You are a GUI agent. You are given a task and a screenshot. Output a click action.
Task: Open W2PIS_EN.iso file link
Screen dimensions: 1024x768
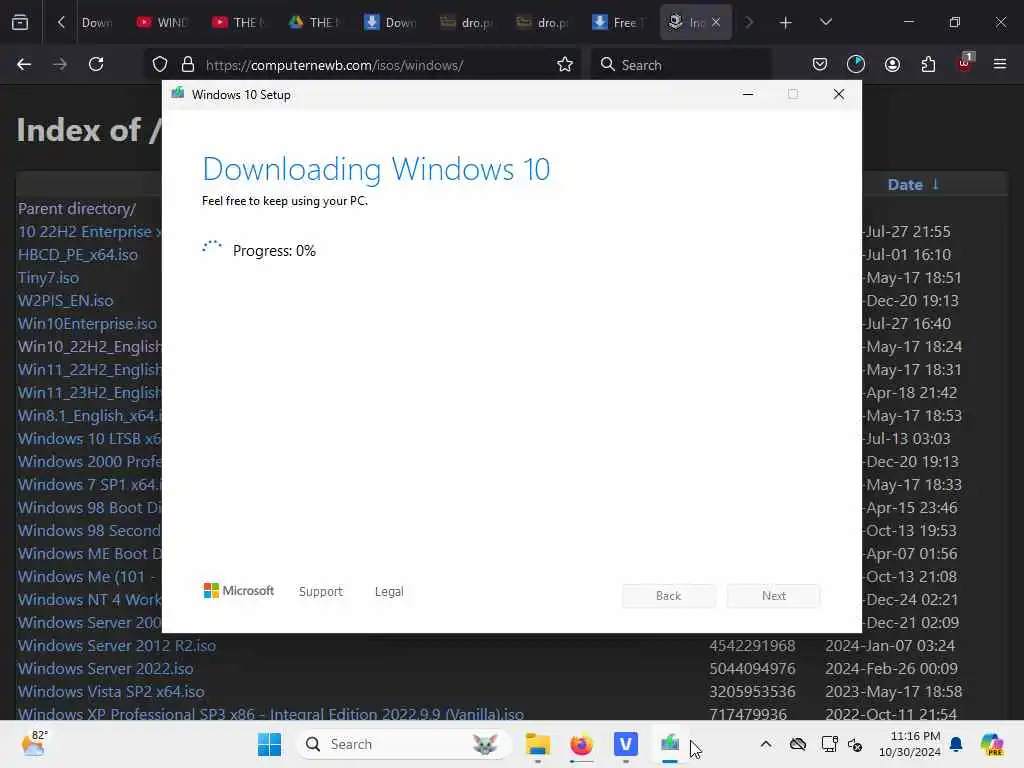(x=65, y=300)
